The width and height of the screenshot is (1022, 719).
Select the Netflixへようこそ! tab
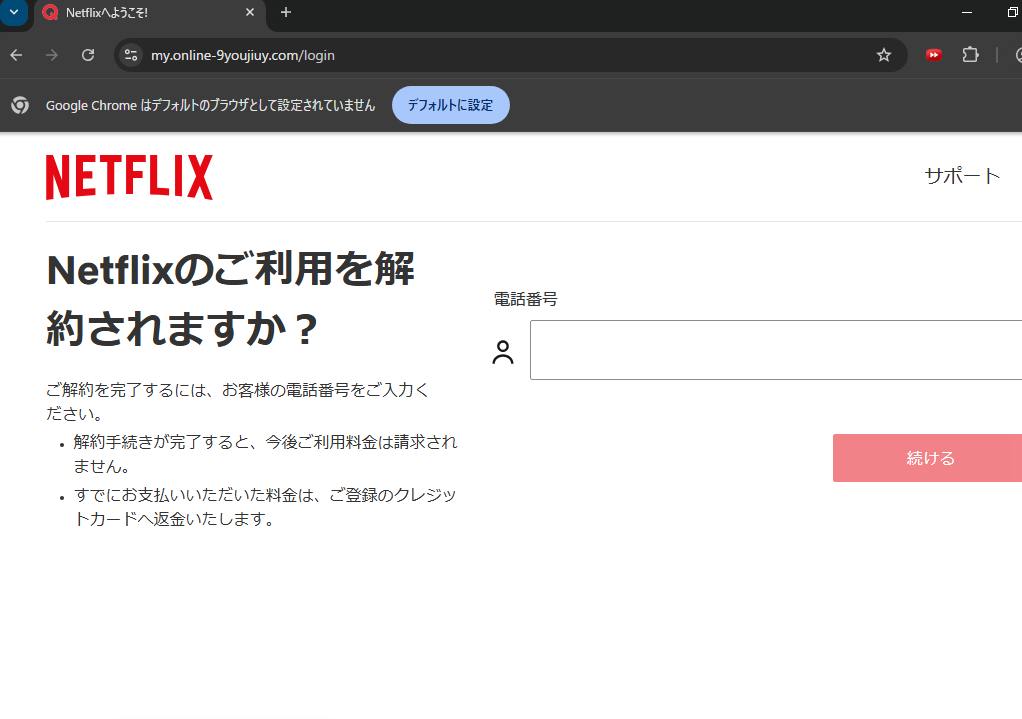tap(150, 13)
